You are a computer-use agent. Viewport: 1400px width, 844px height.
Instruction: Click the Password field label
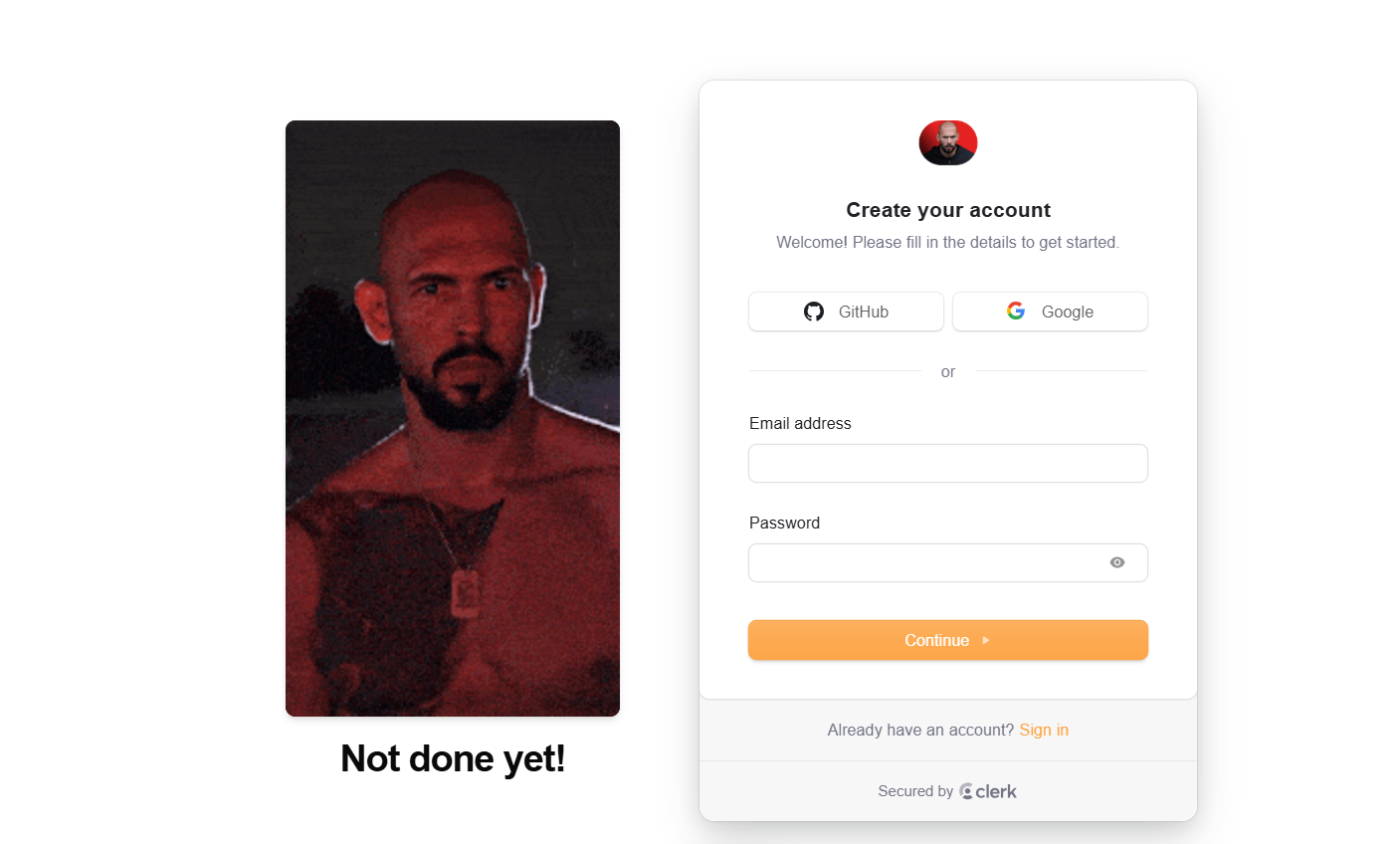(784, 523)
